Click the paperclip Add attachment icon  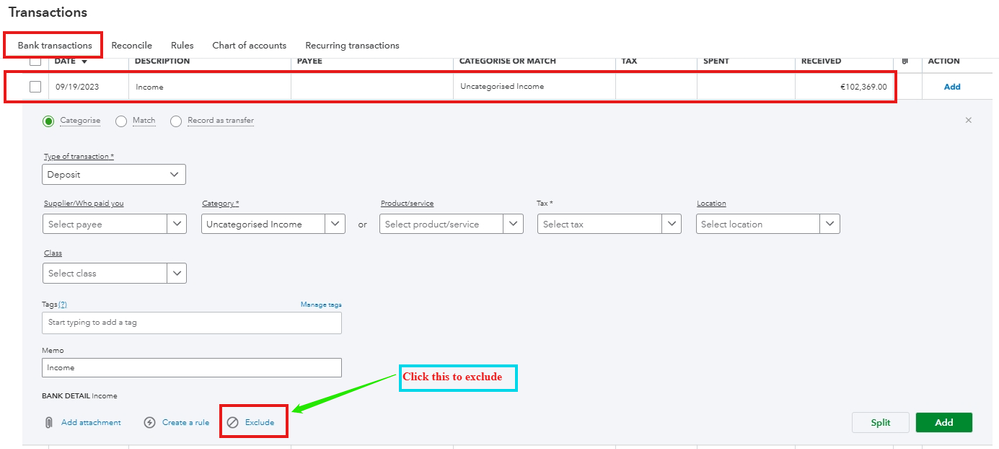(48, 422)
